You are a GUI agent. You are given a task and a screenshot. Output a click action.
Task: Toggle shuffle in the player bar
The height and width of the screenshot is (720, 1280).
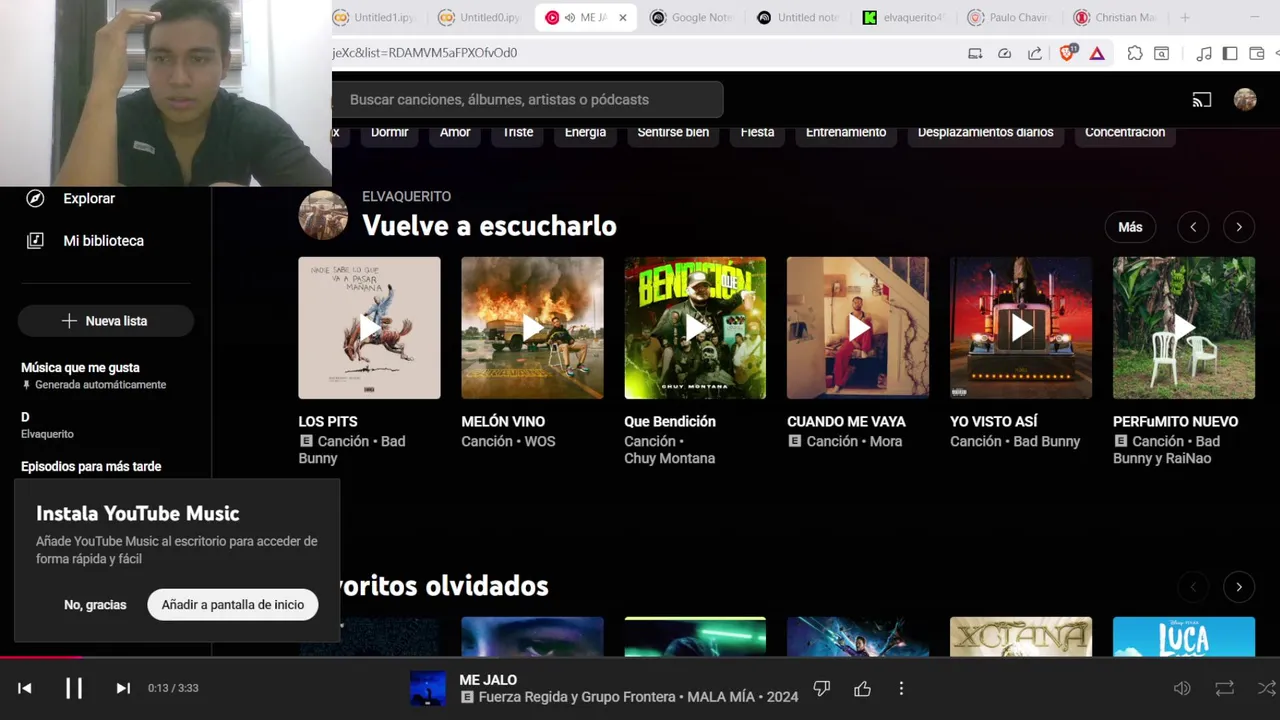tap(1266, 688)
